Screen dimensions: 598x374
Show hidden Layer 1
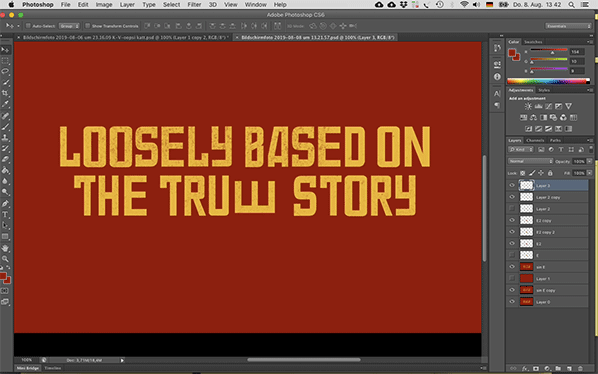[x=512, y=278]
